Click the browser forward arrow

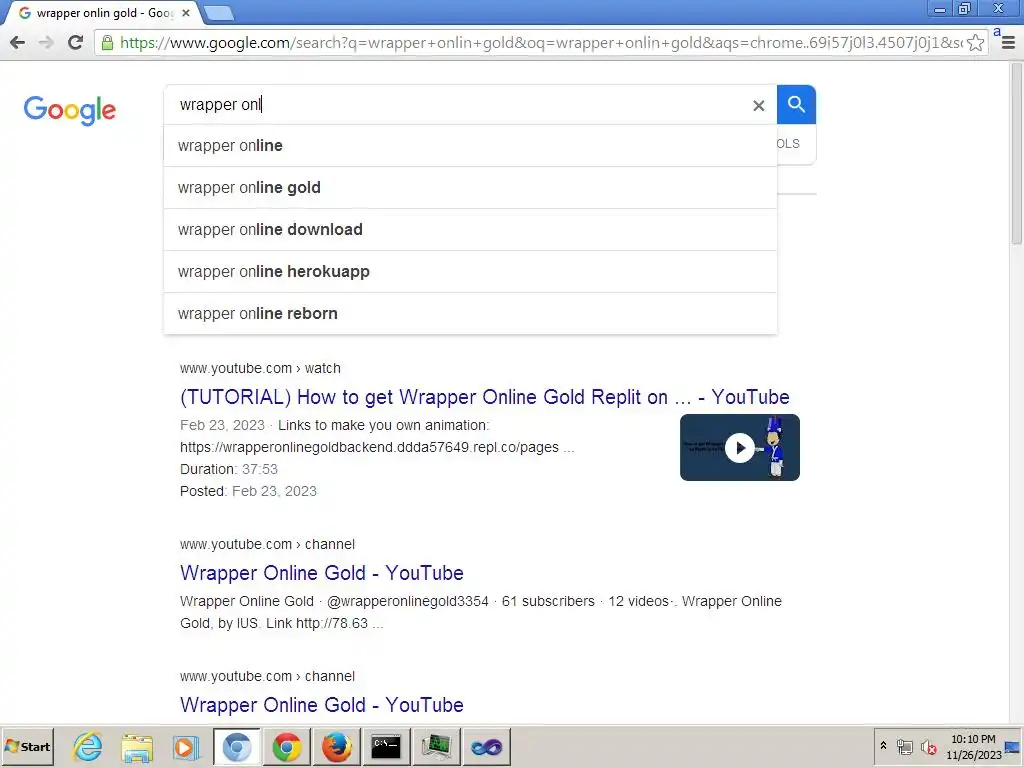(x=46, y=43)
